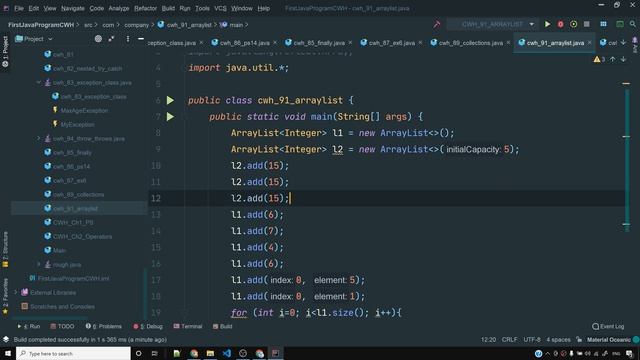
Task: Click the gutter run arrow beside class declaration
Action: (170, 100)
